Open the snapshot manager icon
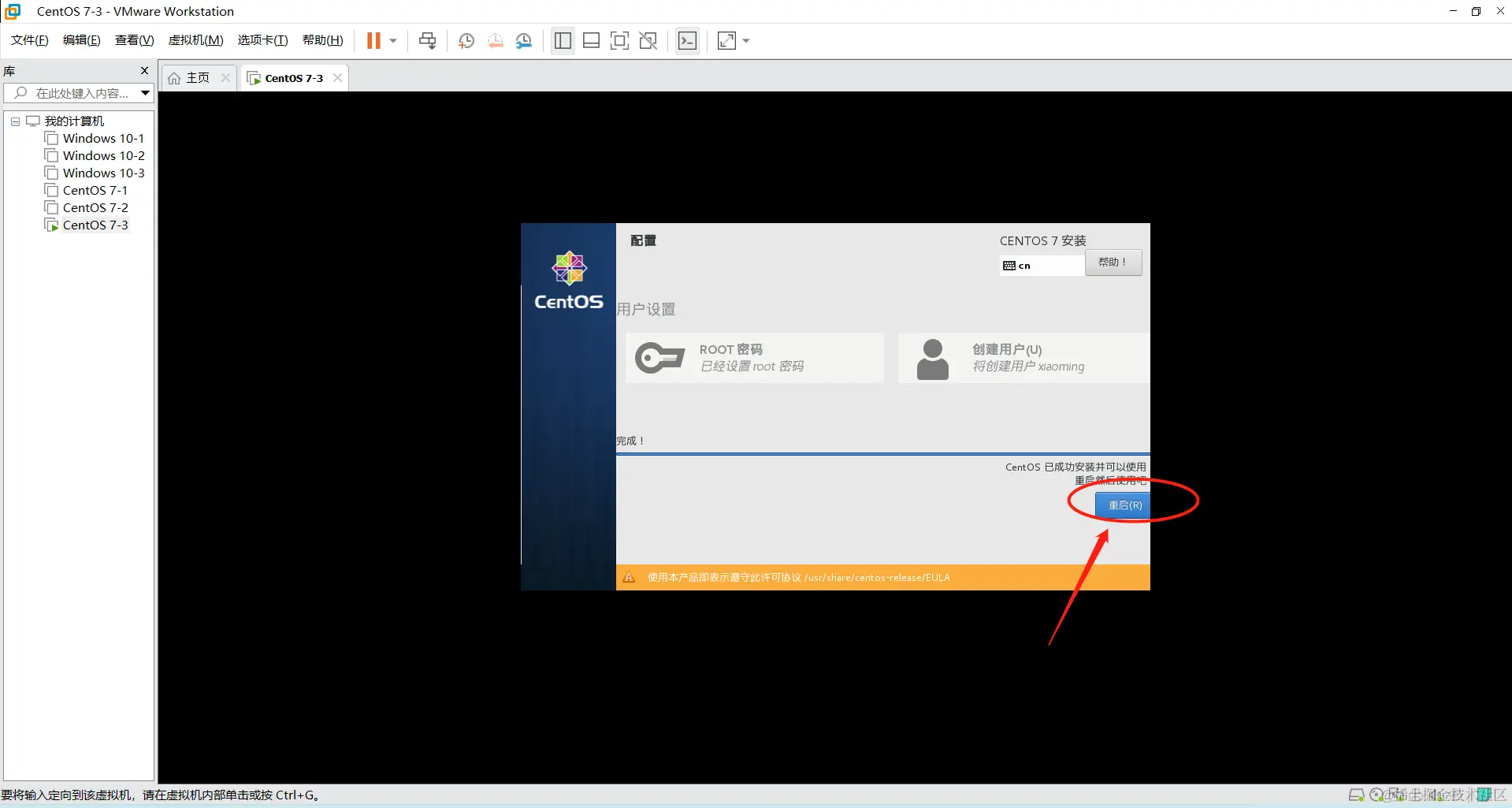The height and width of the screenshot is (808, 1512). (524, 41)
